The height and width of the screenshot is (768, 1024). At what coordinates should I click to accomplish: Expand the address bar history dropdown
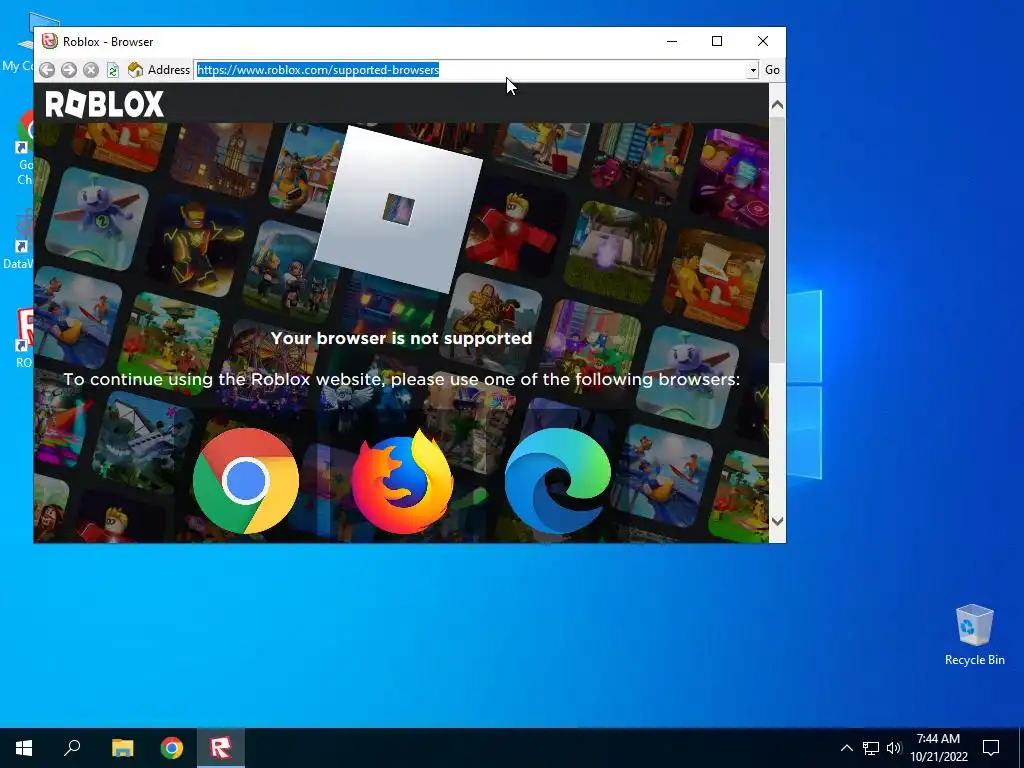[753, 70]
